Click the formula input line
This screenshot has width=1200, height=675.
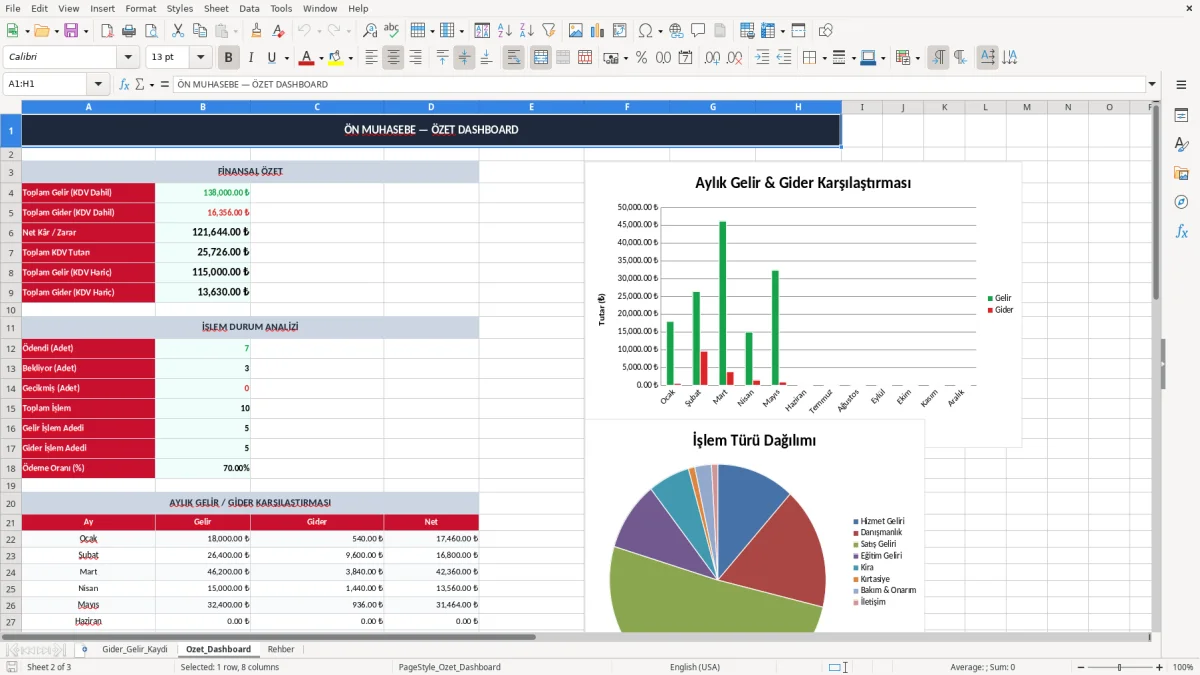659,85
